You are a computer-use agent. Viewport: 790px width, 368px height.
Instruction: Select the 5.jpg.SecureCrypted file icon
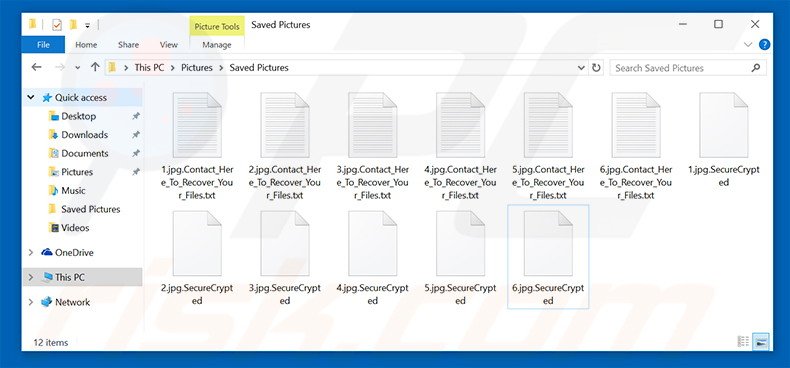pyautogui.click(x=460, y=243)
